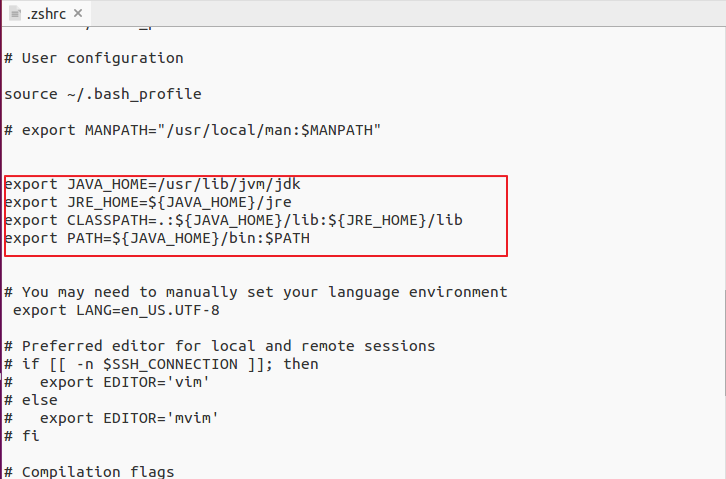Click the 'export LANG=en_US.UTF-8' line
This screenshot has width=726, height=479.
click(x=116, y=310)
